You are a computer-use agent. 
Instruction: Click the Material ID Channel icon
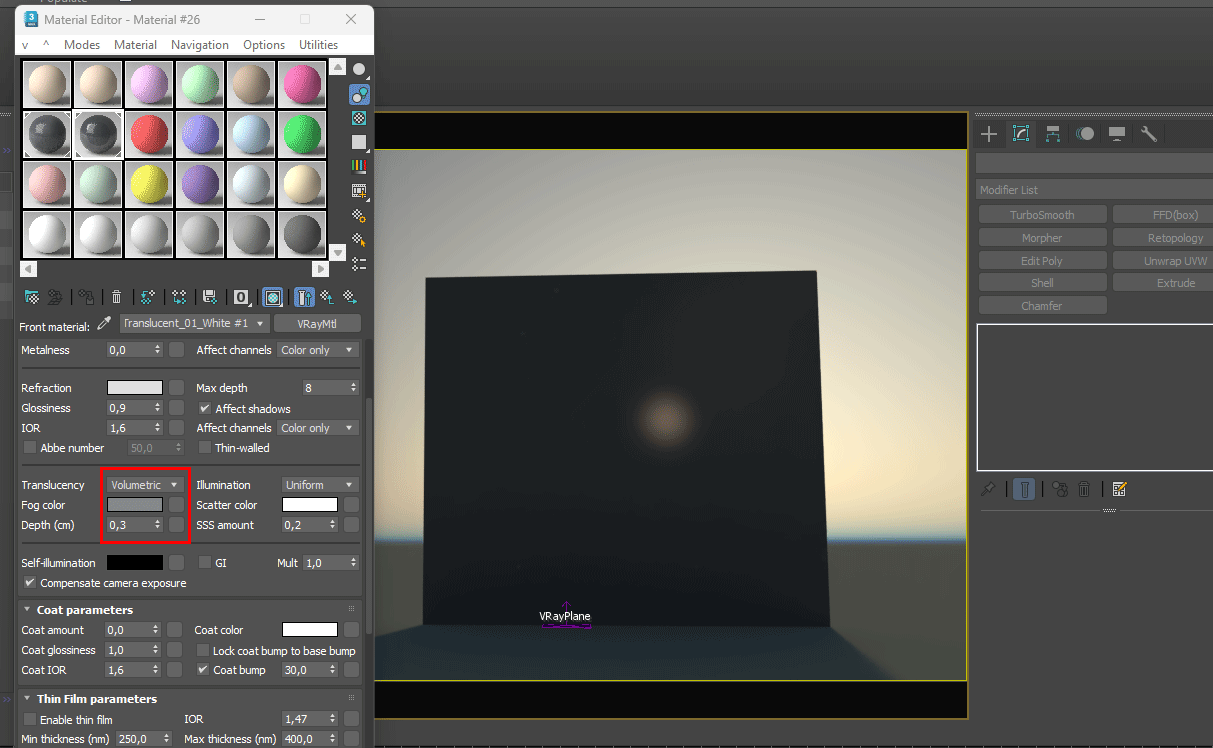(241, 297)
